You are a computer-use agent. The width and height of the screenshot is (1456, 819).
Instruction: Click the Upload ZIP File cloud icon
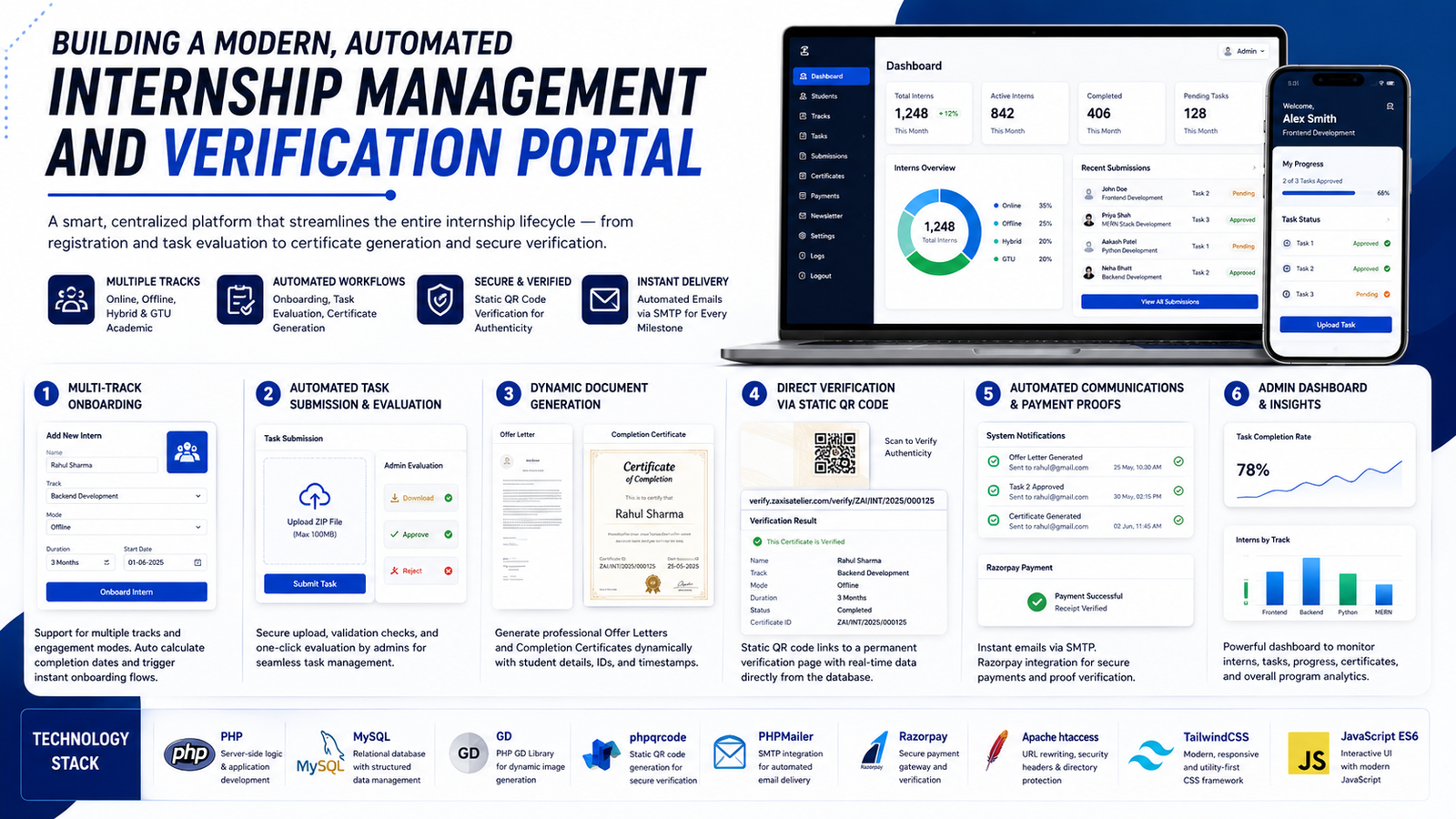(315, 496)
